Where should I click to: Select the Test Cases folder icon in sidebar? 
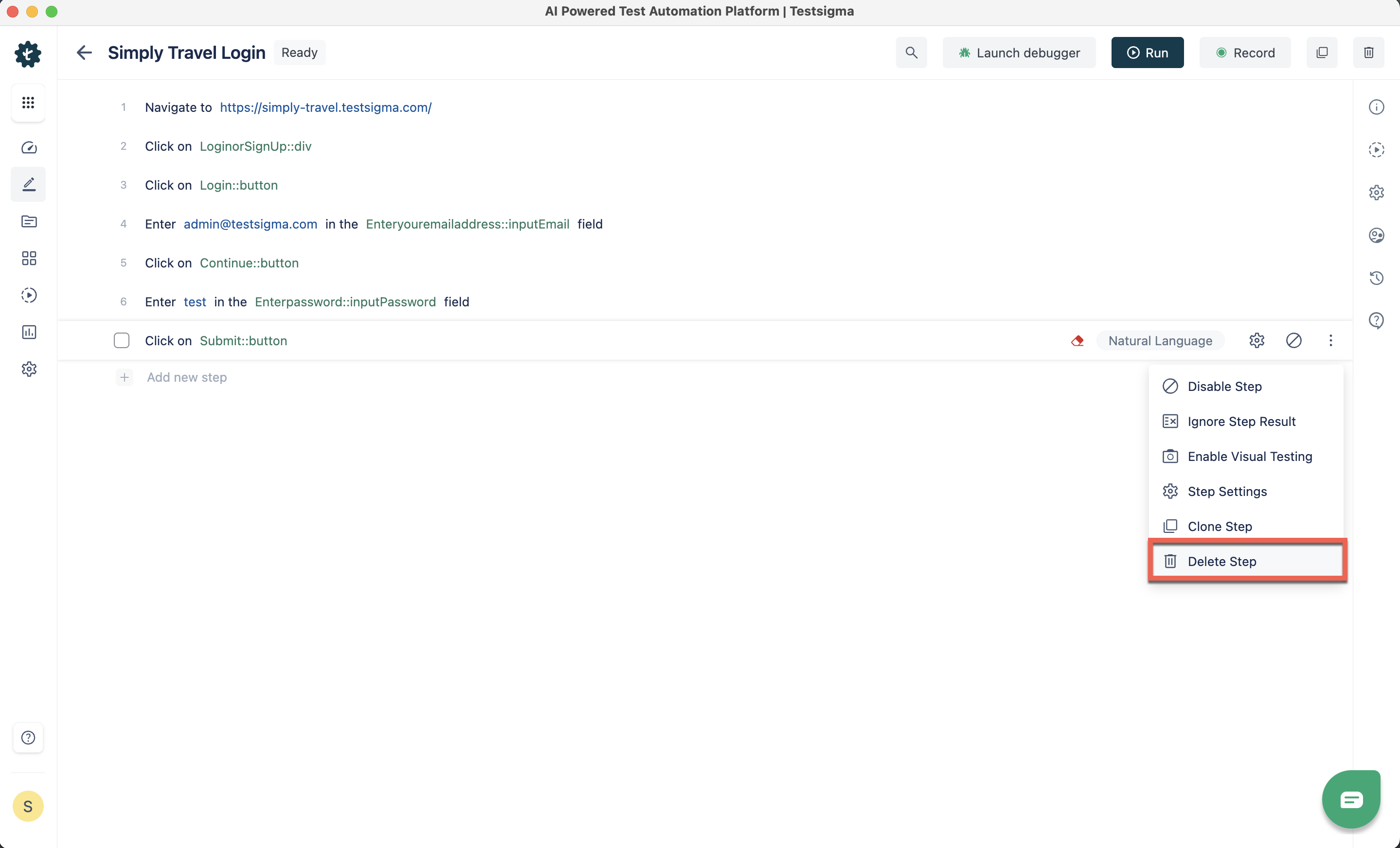[x=28, y=221]
